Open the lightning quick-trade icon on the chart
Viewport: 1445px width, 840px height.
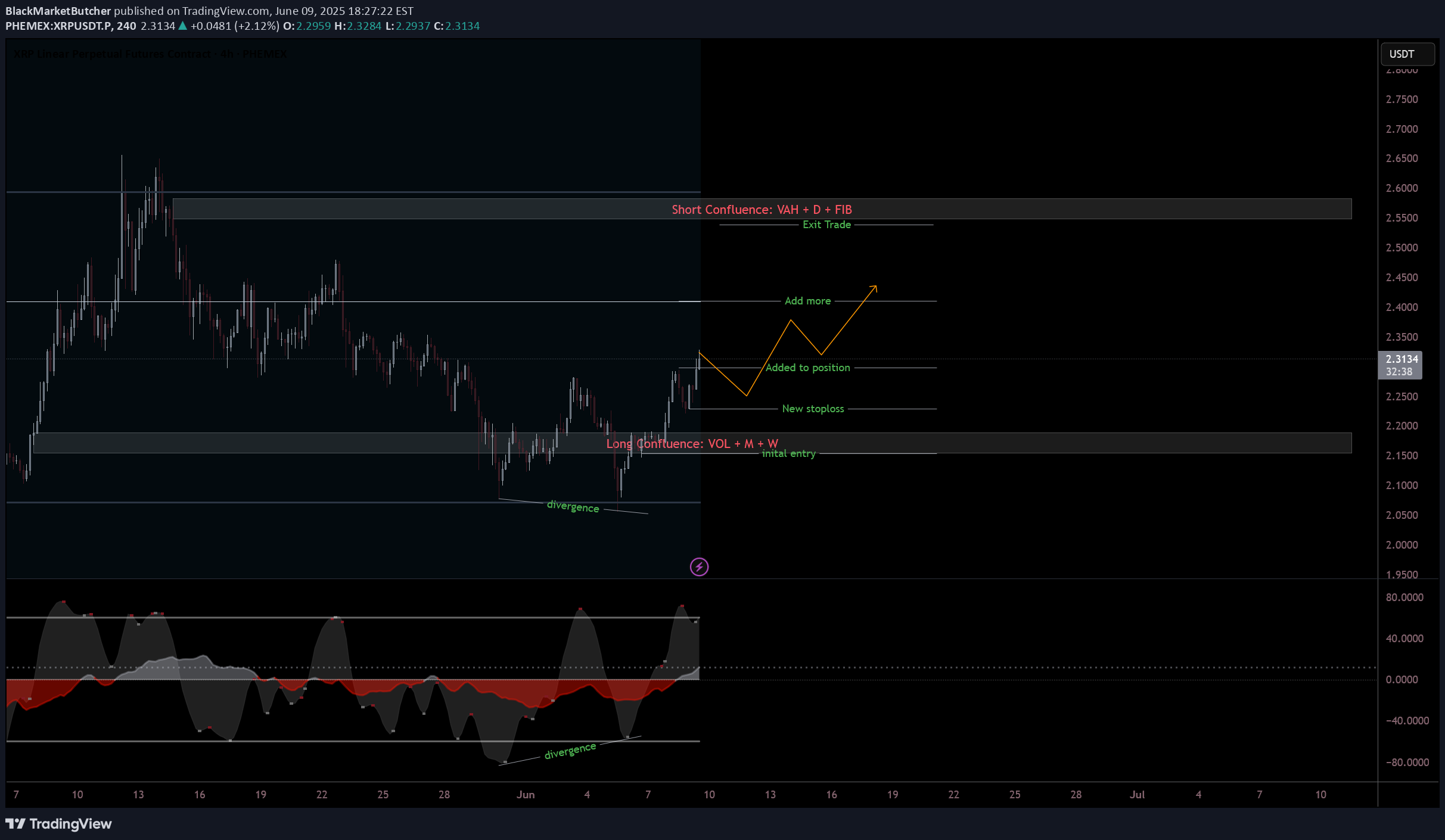700,567
